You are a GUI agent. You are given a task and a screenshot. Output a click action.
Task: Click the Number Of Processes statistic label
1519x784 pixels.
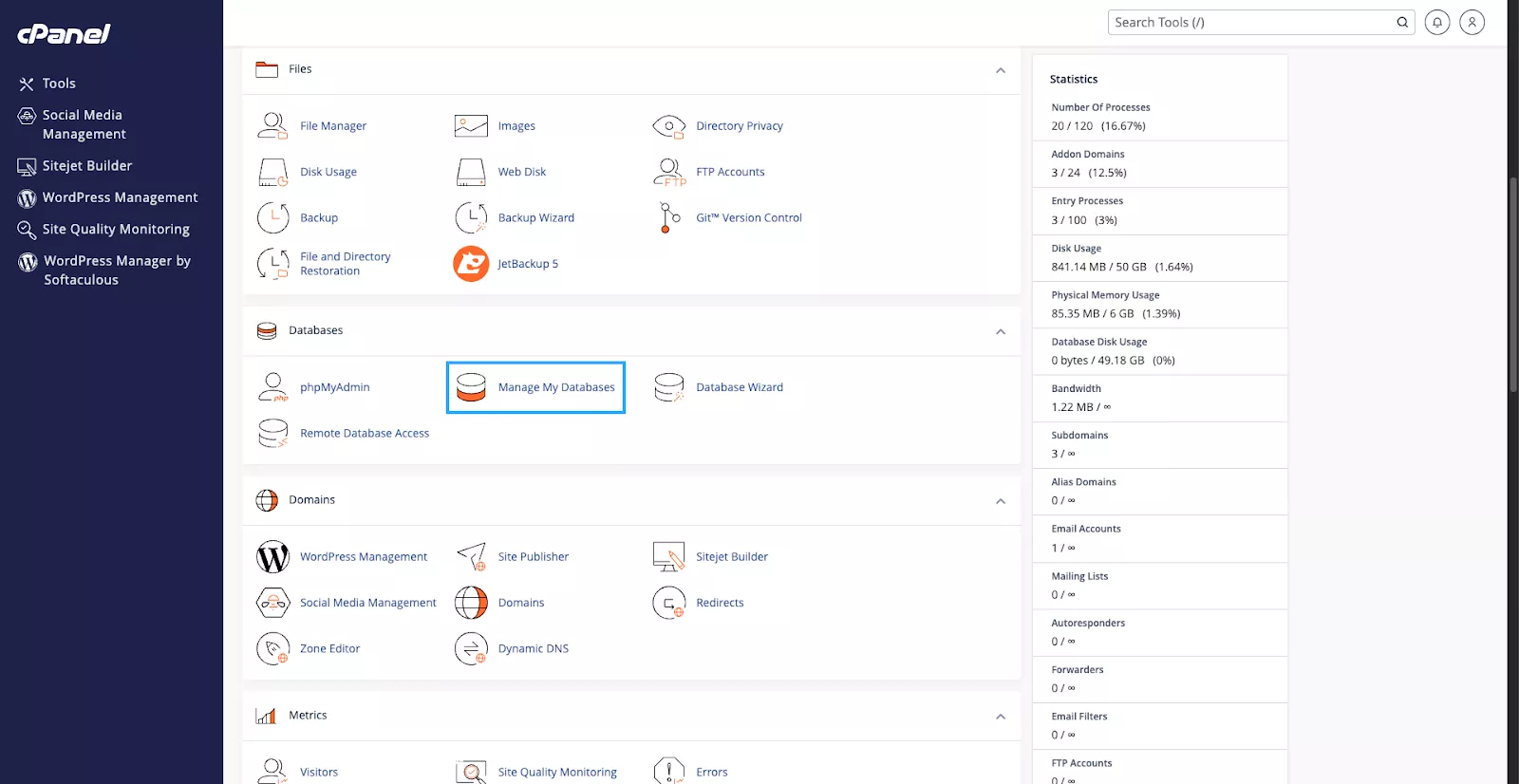[x=1100, y=107]
